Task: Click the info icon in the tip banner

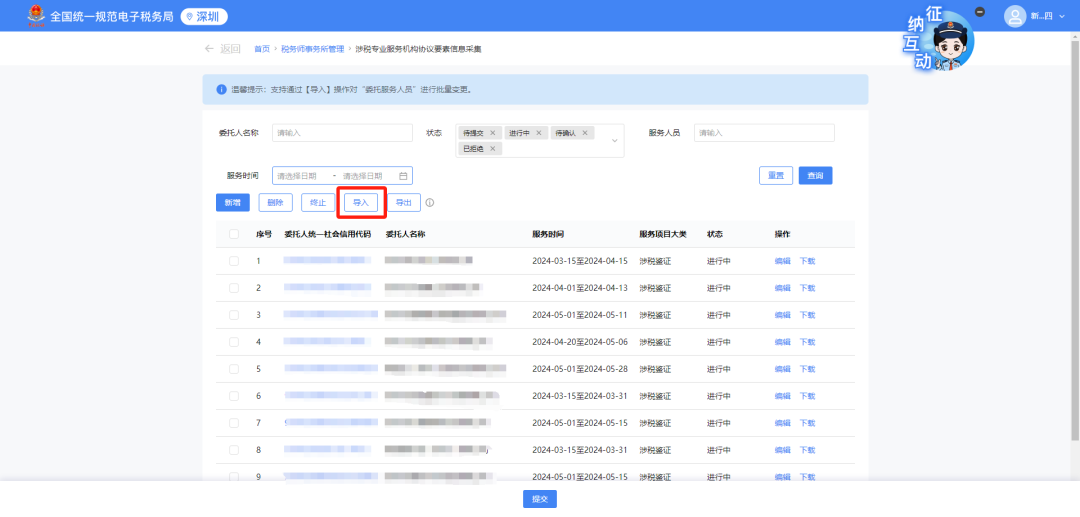Action: 221,89
